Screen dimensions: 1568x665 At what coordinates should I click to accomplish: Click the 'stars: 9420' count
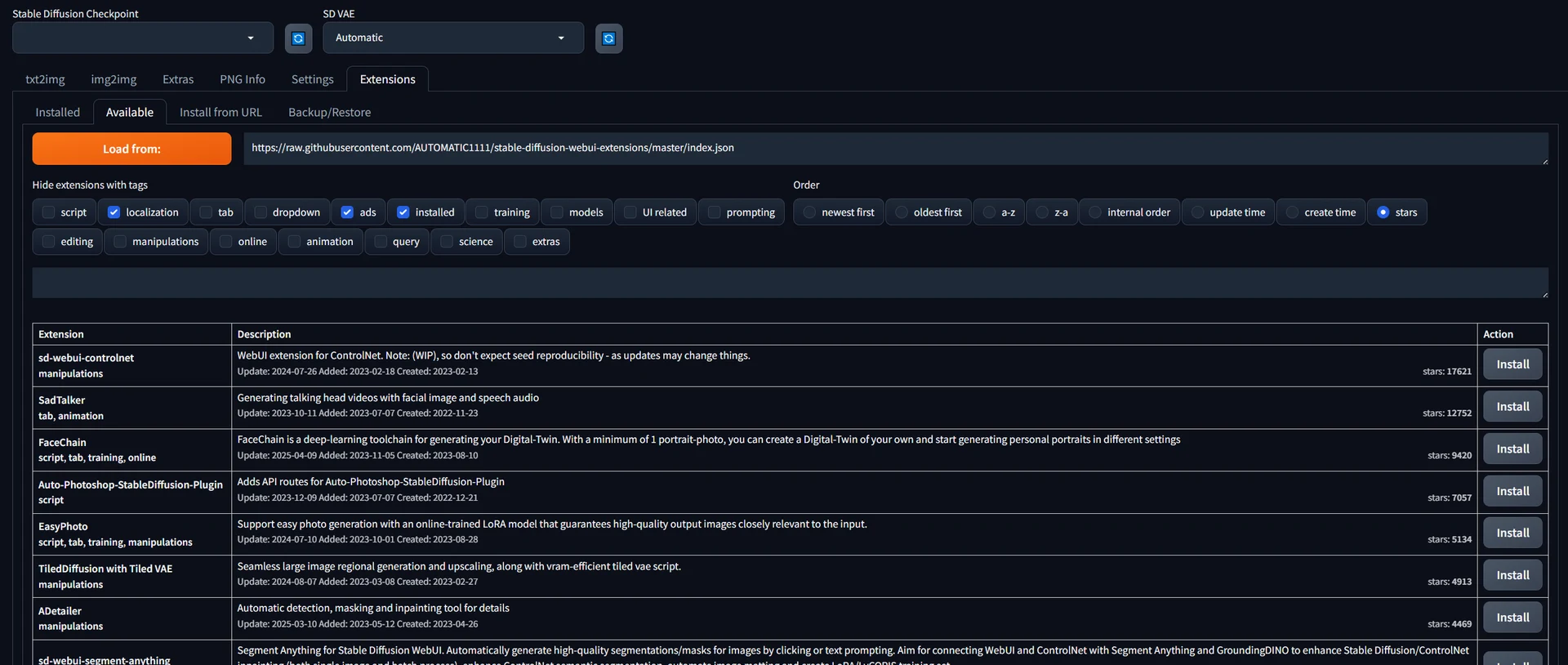[x=1450, y=456]
